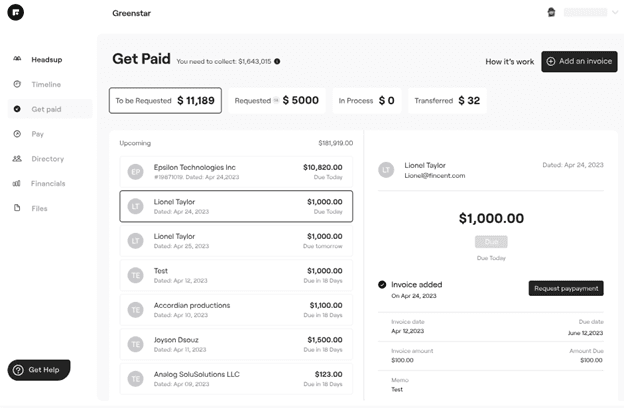Open the Timeline page
The image size is (624, 408).
coord(46,84)
